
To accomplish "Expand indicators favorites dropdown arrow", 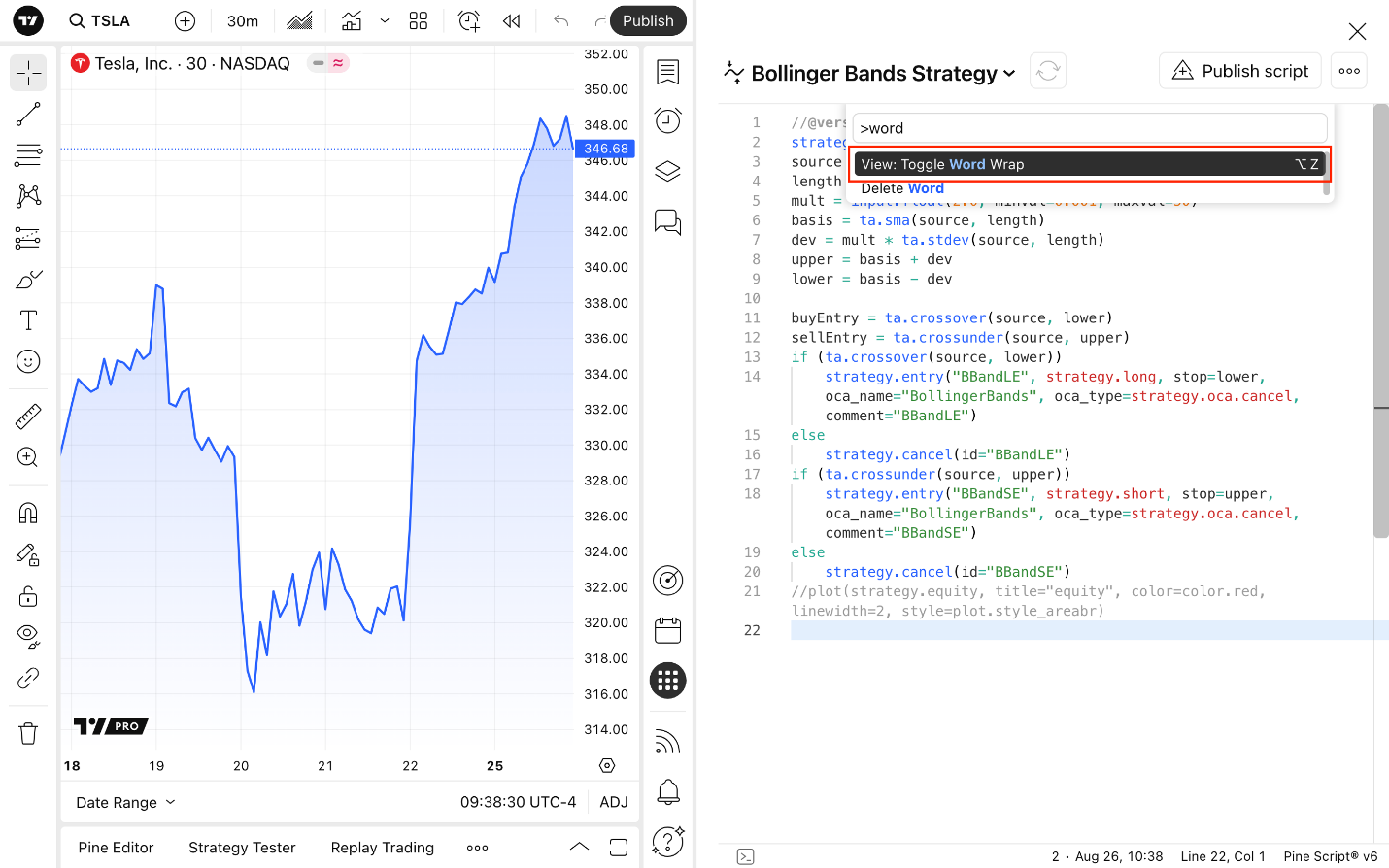I will tap(385, 20).
